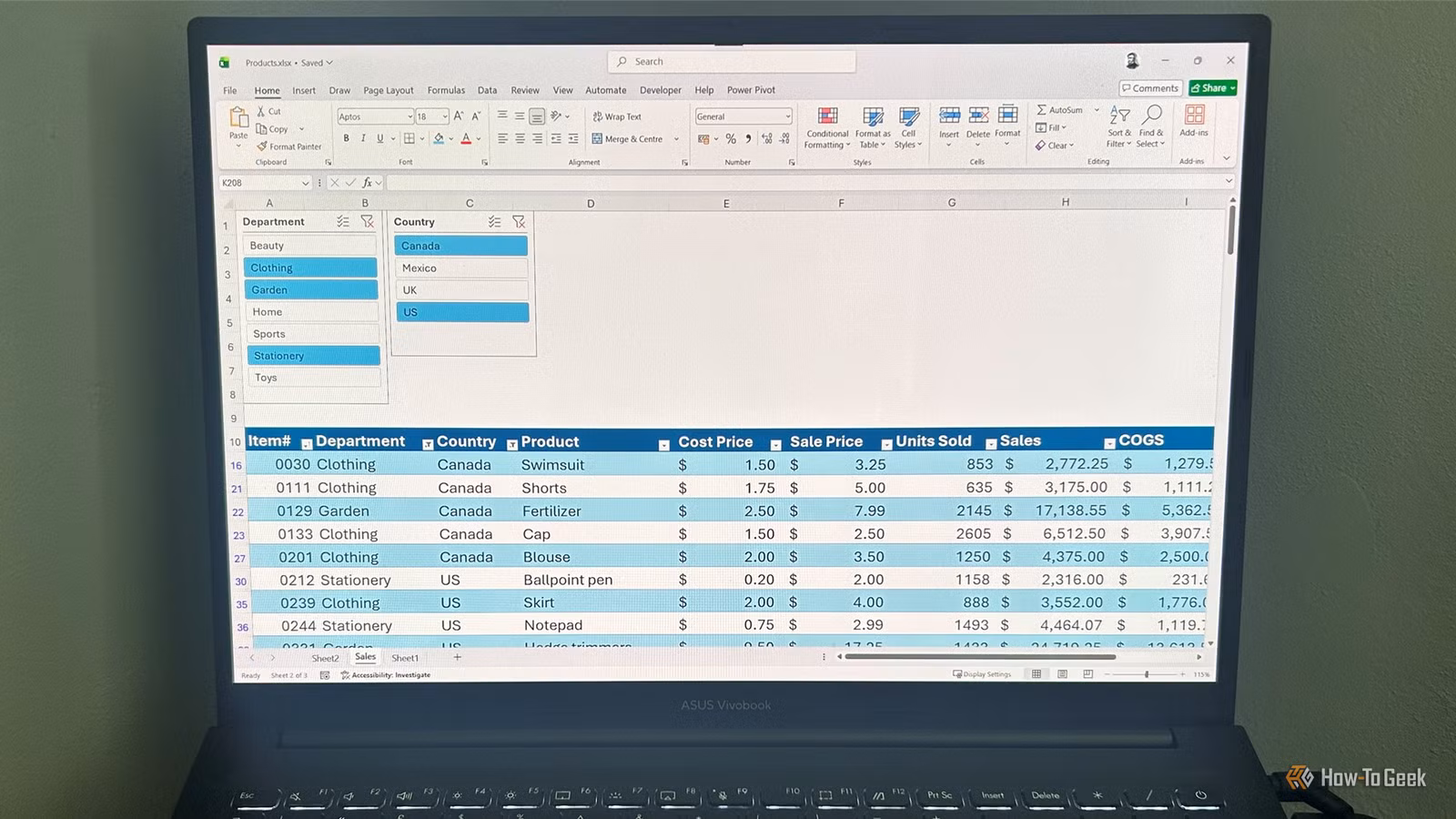1456x819 pixels.
Task: Click the Center horizontal alignment icon
Action: pos(520,138)
